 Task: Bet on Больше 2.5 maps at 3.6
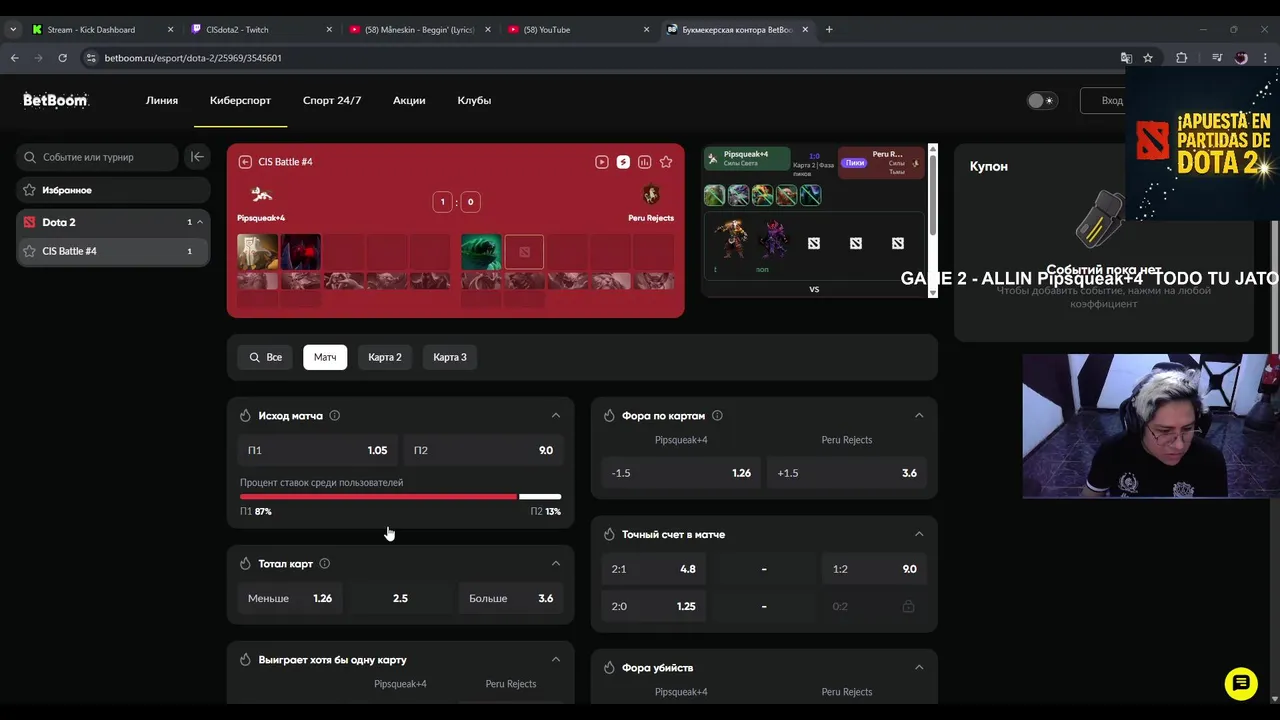(511, 598)
